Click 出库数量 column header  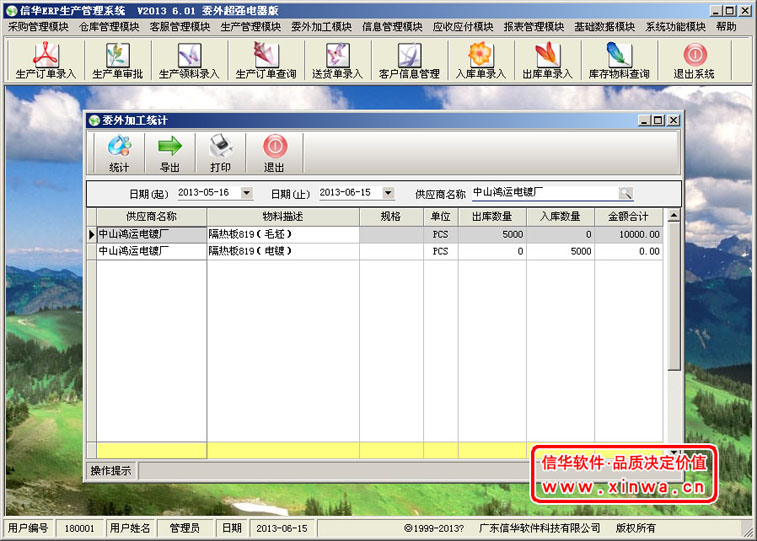(492, 217)
